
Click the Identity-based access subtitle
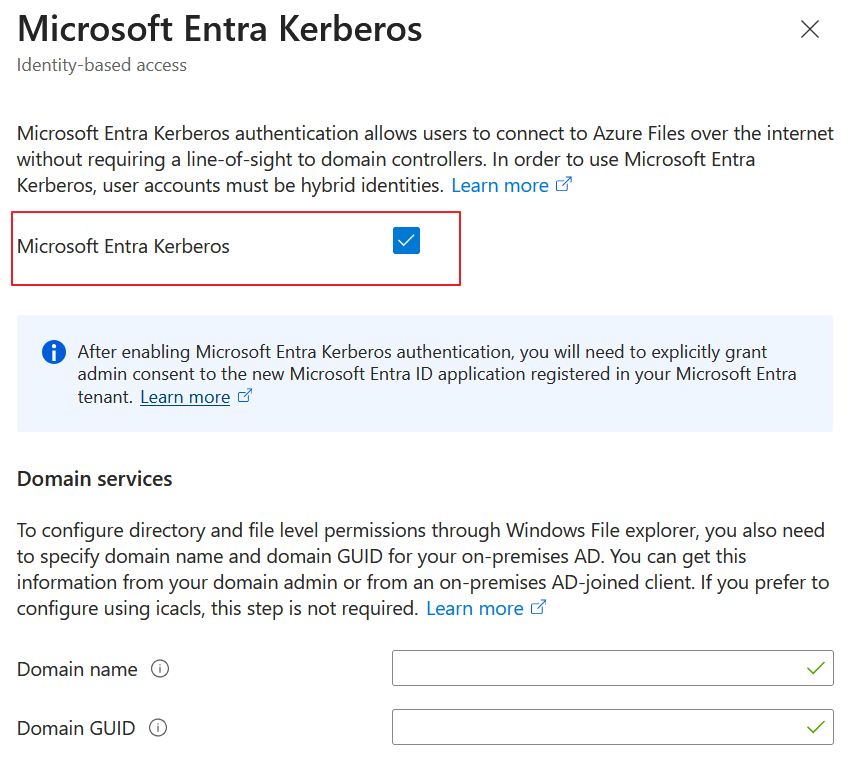(102, 65)
